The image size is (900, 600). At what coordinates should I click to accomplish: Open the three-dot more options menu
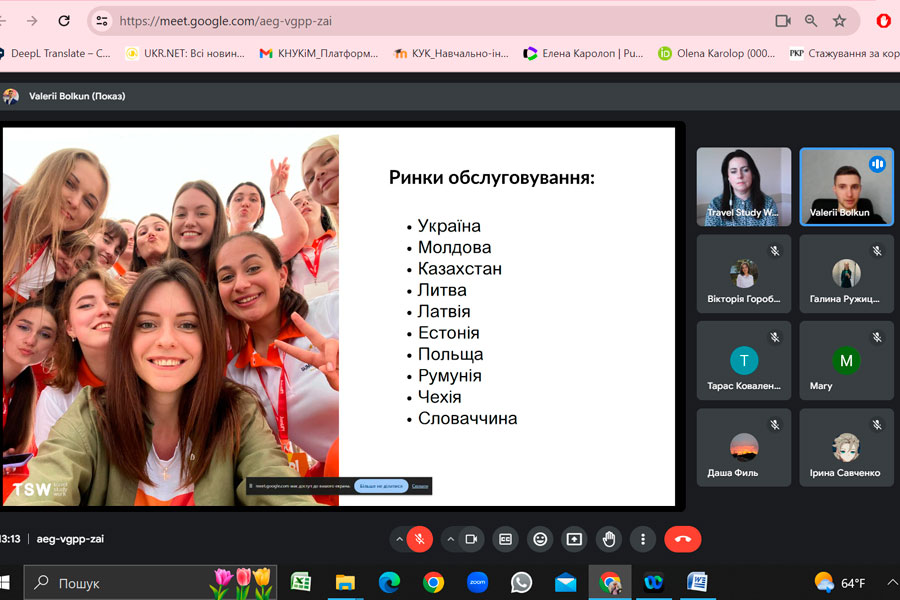(x=643, y=539)
